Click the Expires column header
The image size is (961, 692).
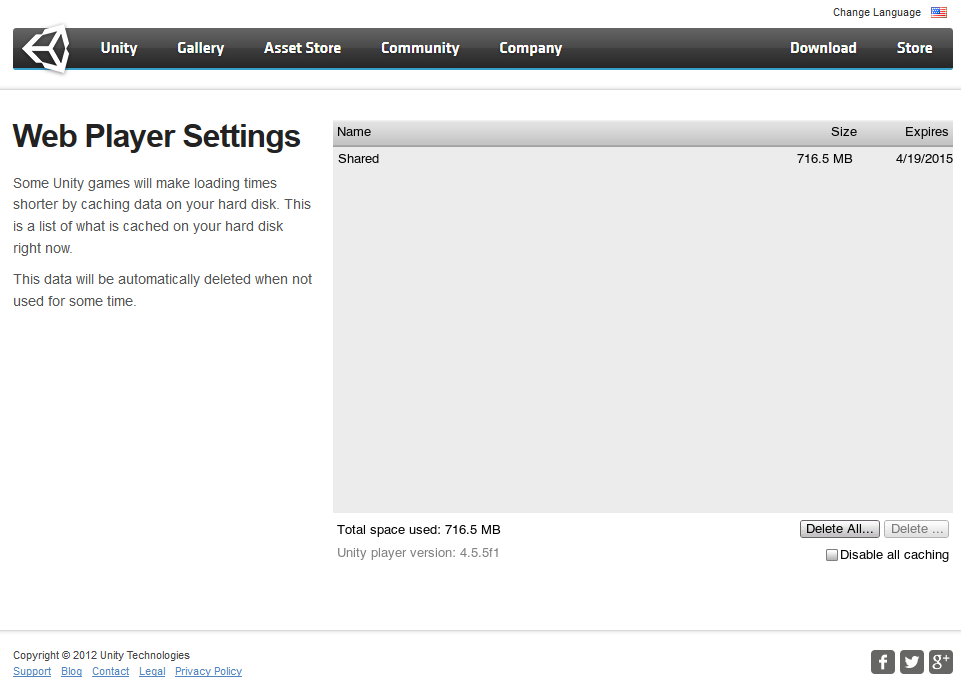click(926, 132)
